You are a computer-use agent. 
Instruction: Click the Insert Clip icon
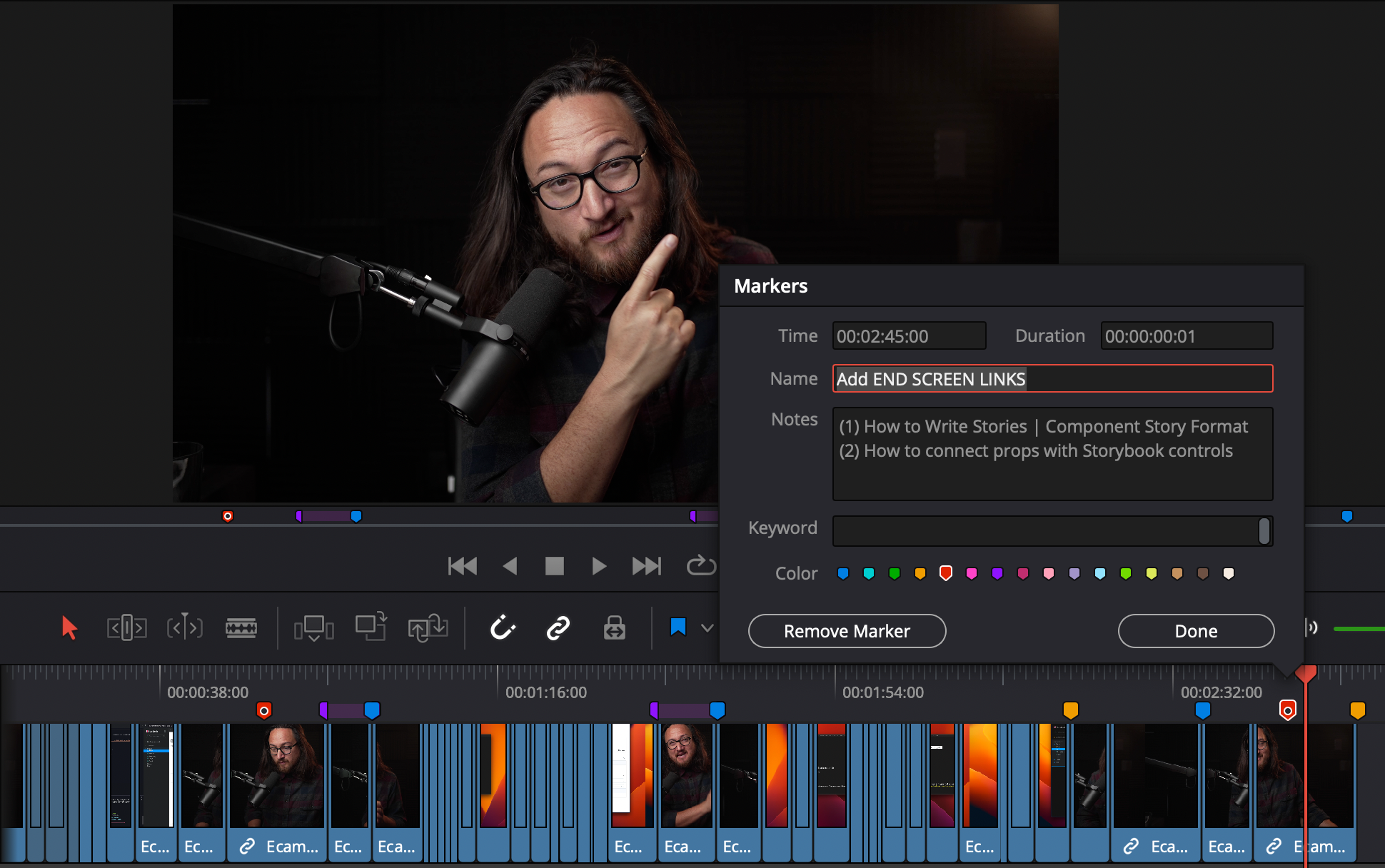click(x=314, y=628)
